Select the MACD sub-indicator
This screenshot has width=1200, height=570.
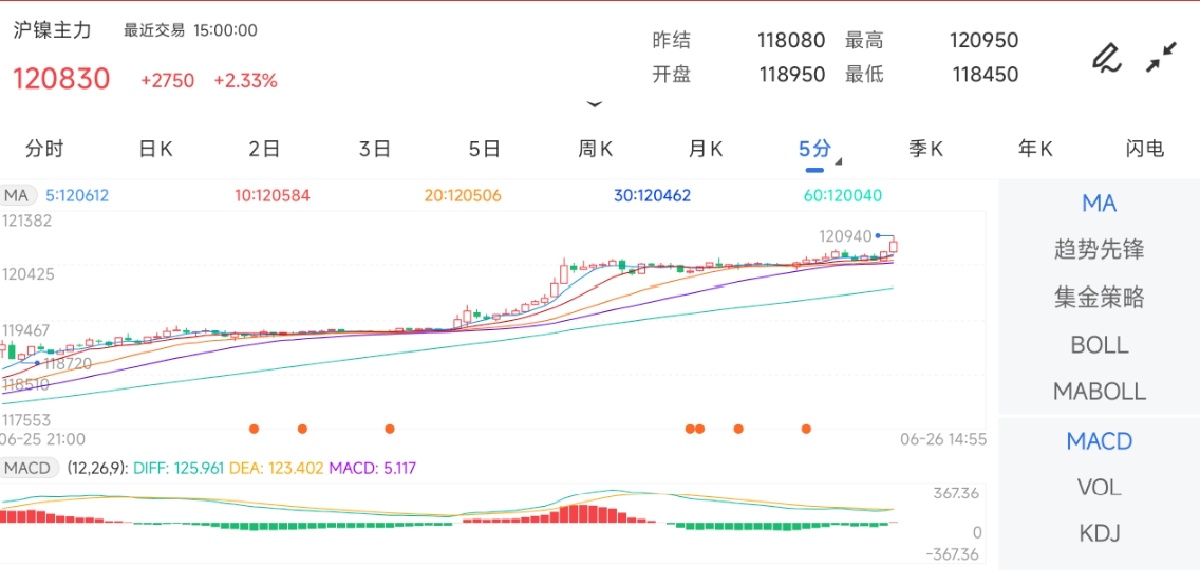(1099, 441)
